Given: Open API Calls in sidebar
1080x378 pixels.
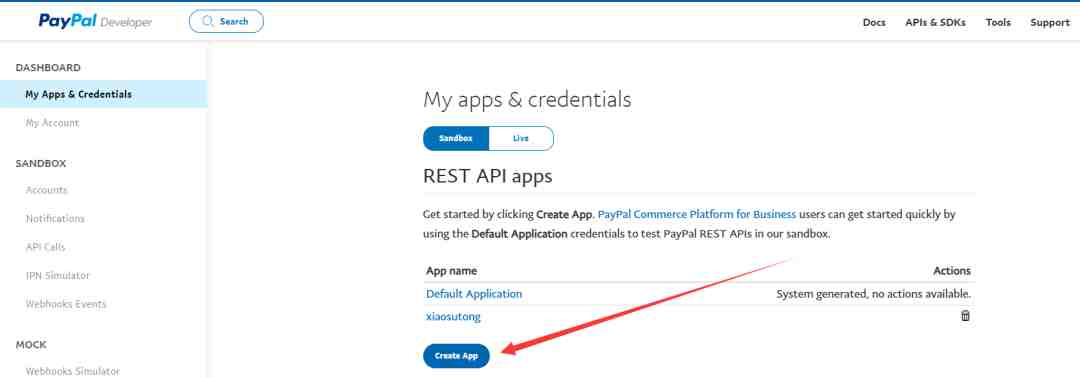Looking at the screenshot, I should (x=45, y=247).
